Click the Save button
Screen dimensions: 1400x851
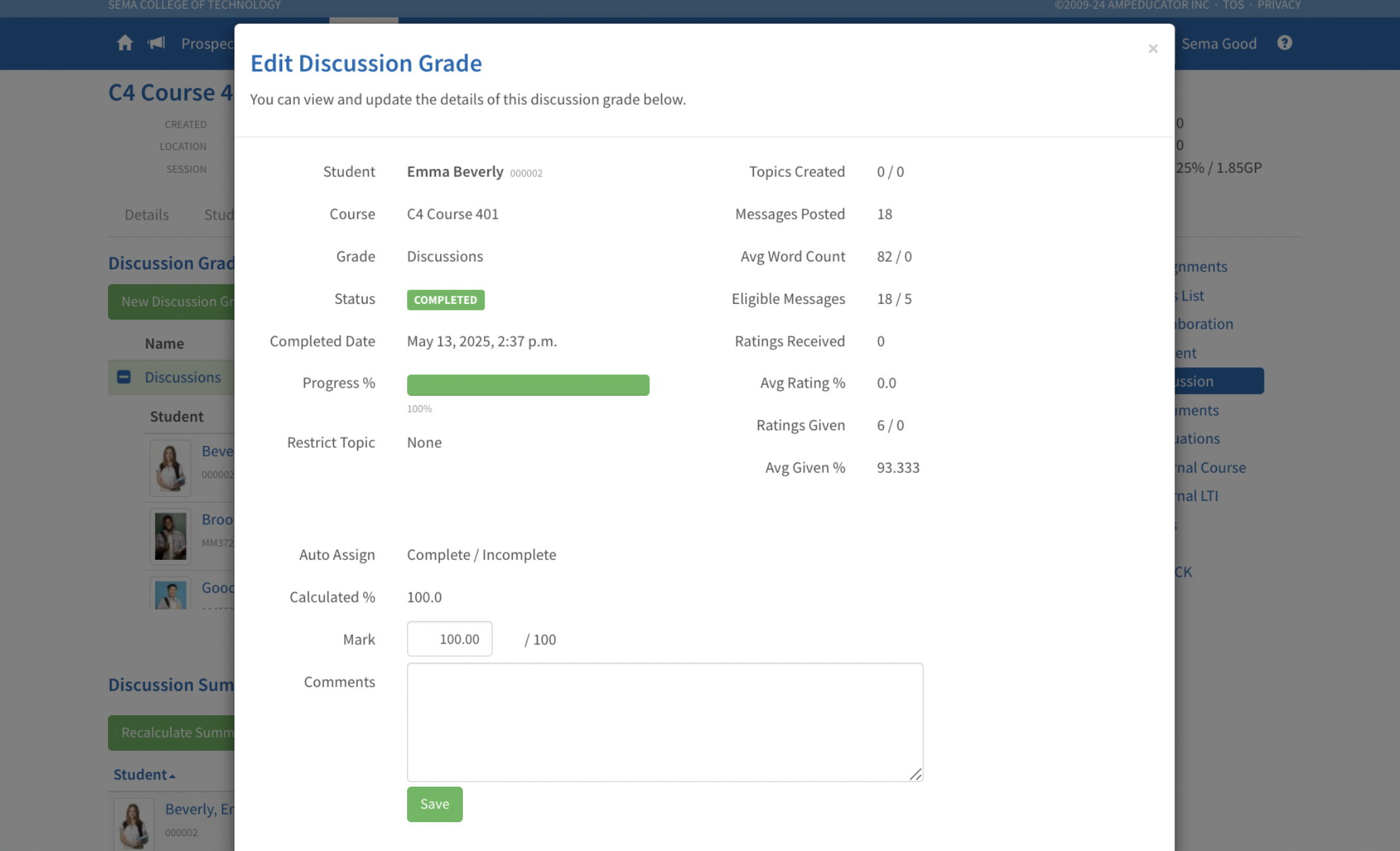[x=435, y=804]
